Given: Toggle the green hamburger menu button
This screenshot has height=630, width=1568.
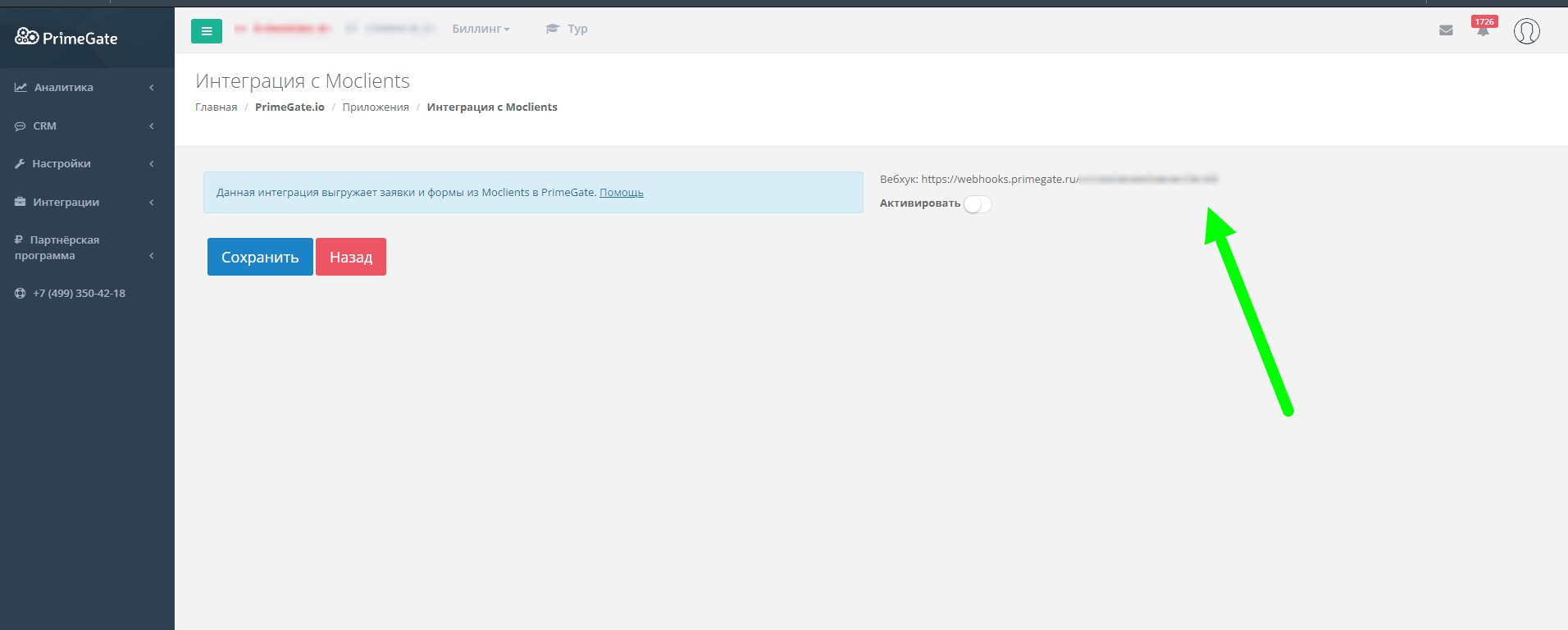Looking at the screenshot, I should (207, 31).
